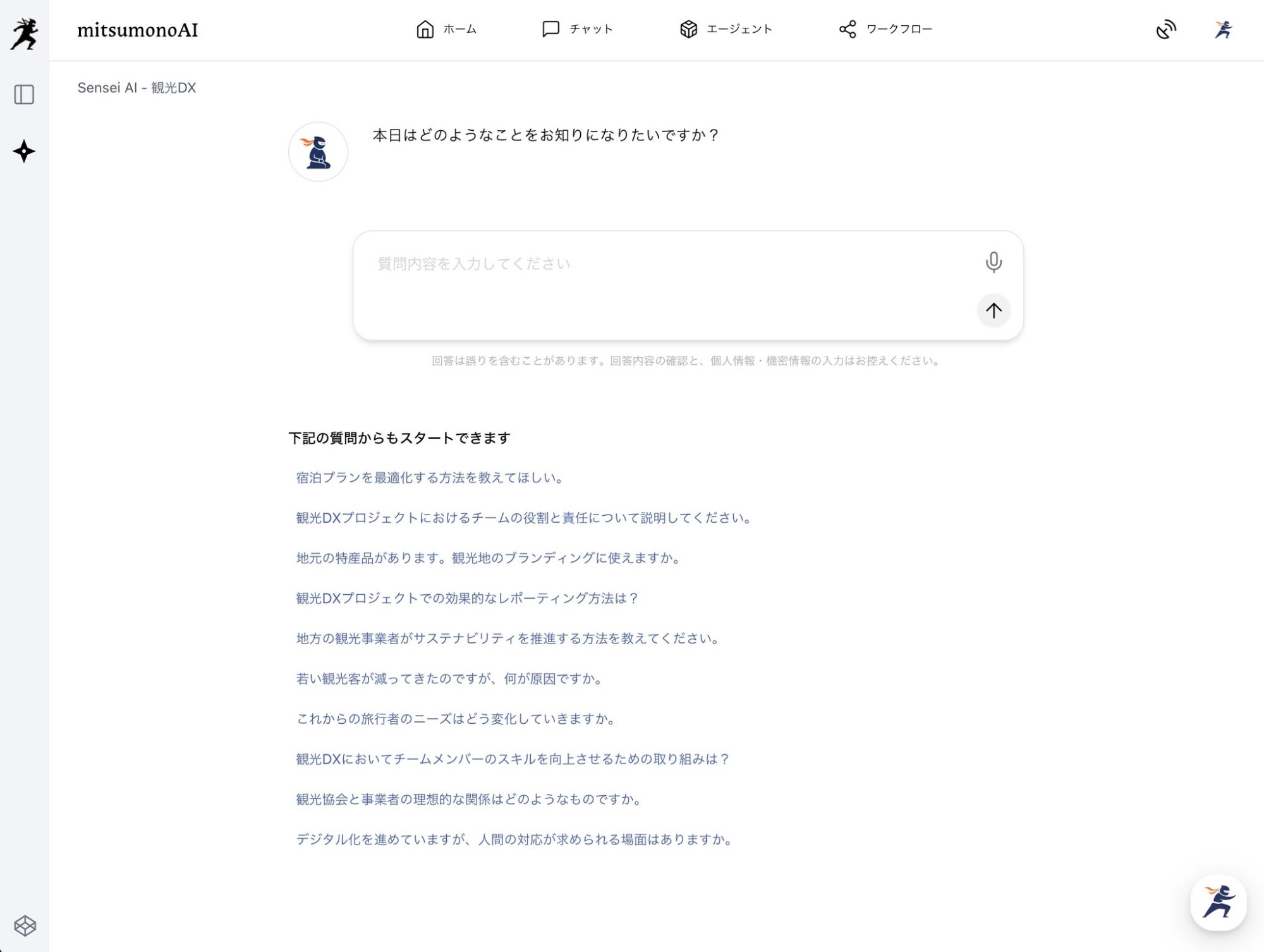Click the sensei ninja avatar

coord(318,152)
